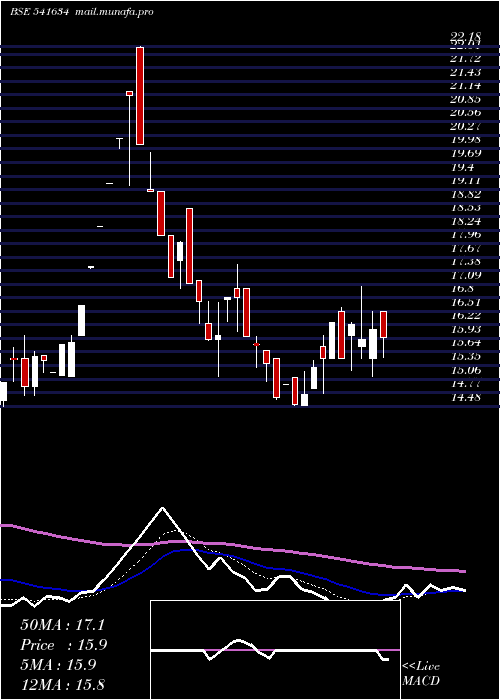Screen dimensions: 500x700
Task: Click the 15.64 price axis label
Action: point(466,343)
